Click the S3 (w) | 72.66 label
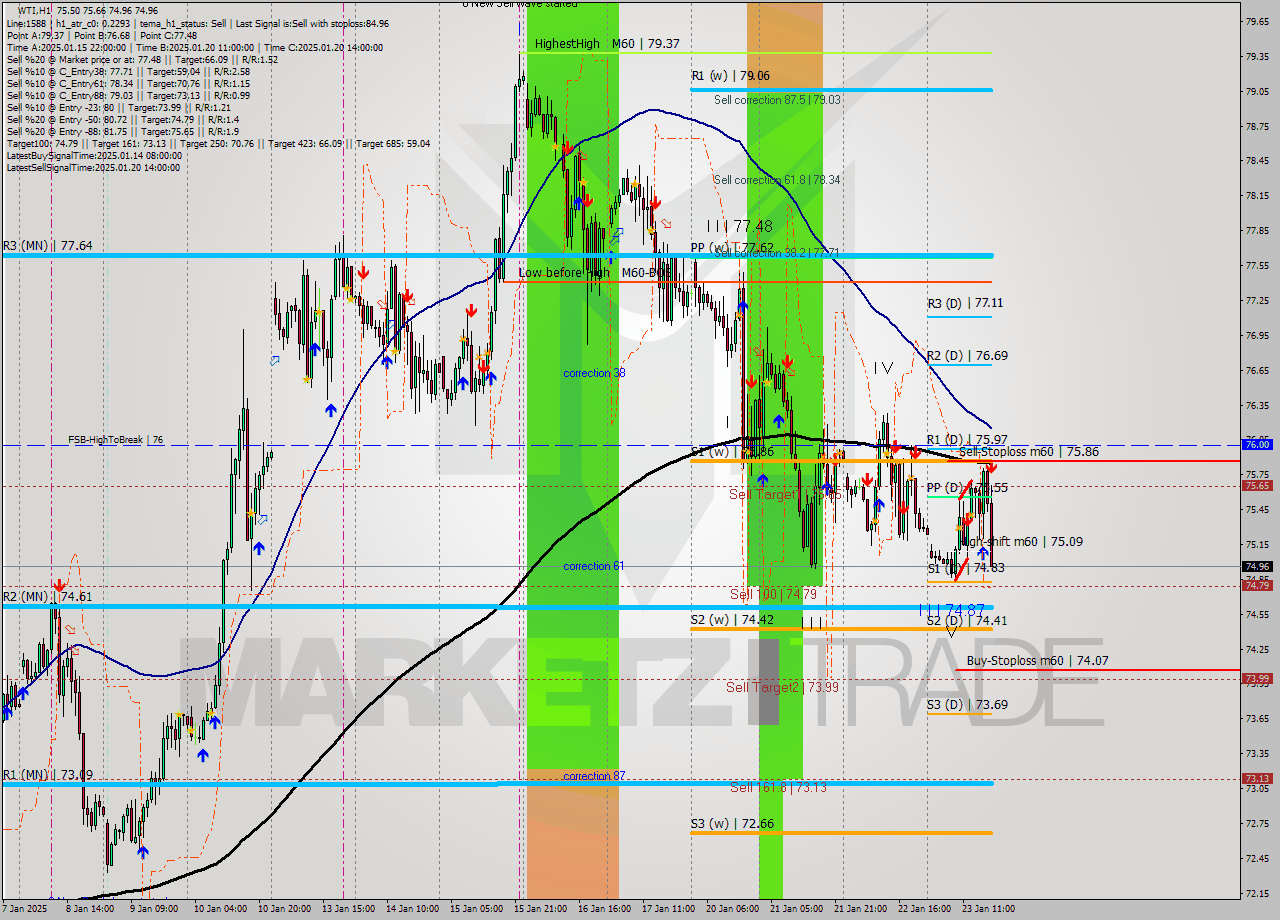Image resolution: width=1280 pixels, height=920 pixels. click(731, 824)
